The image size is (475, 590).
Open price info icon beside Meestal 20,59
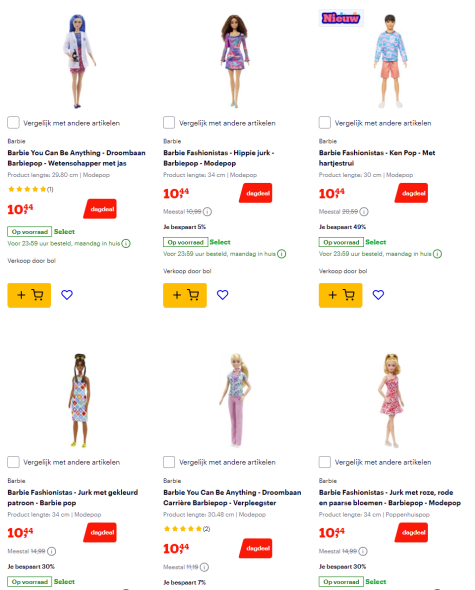(x=364, y=212)
